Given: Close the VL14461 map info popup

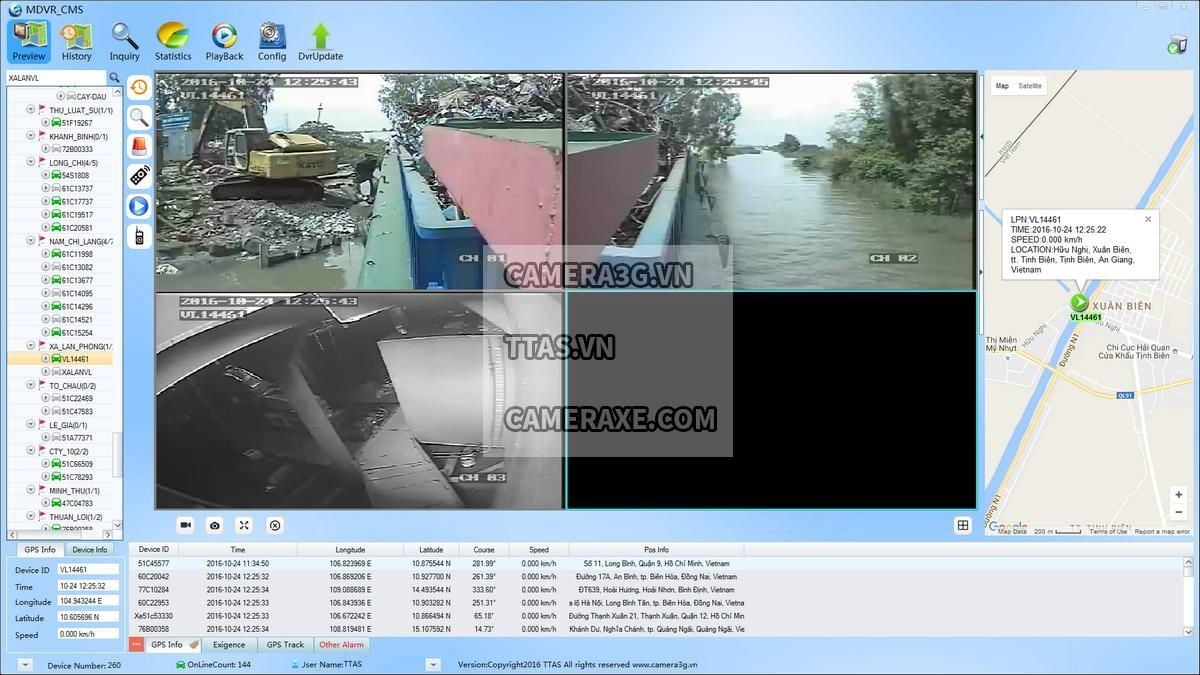Looking at the screenshot, I should [1148, 219].
